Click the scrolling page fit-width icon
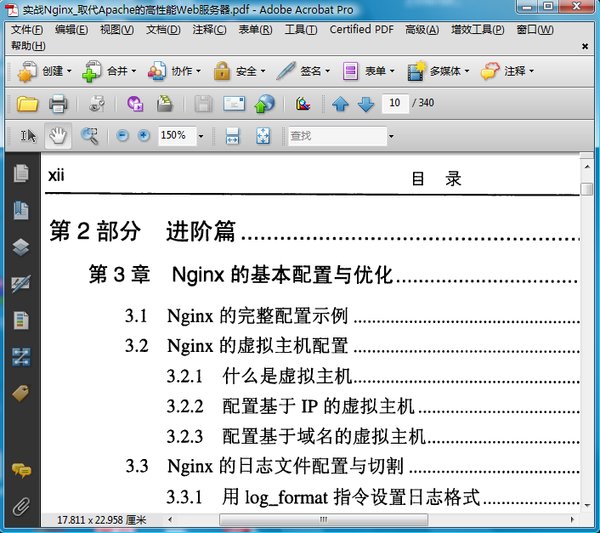 coord(233,136)
